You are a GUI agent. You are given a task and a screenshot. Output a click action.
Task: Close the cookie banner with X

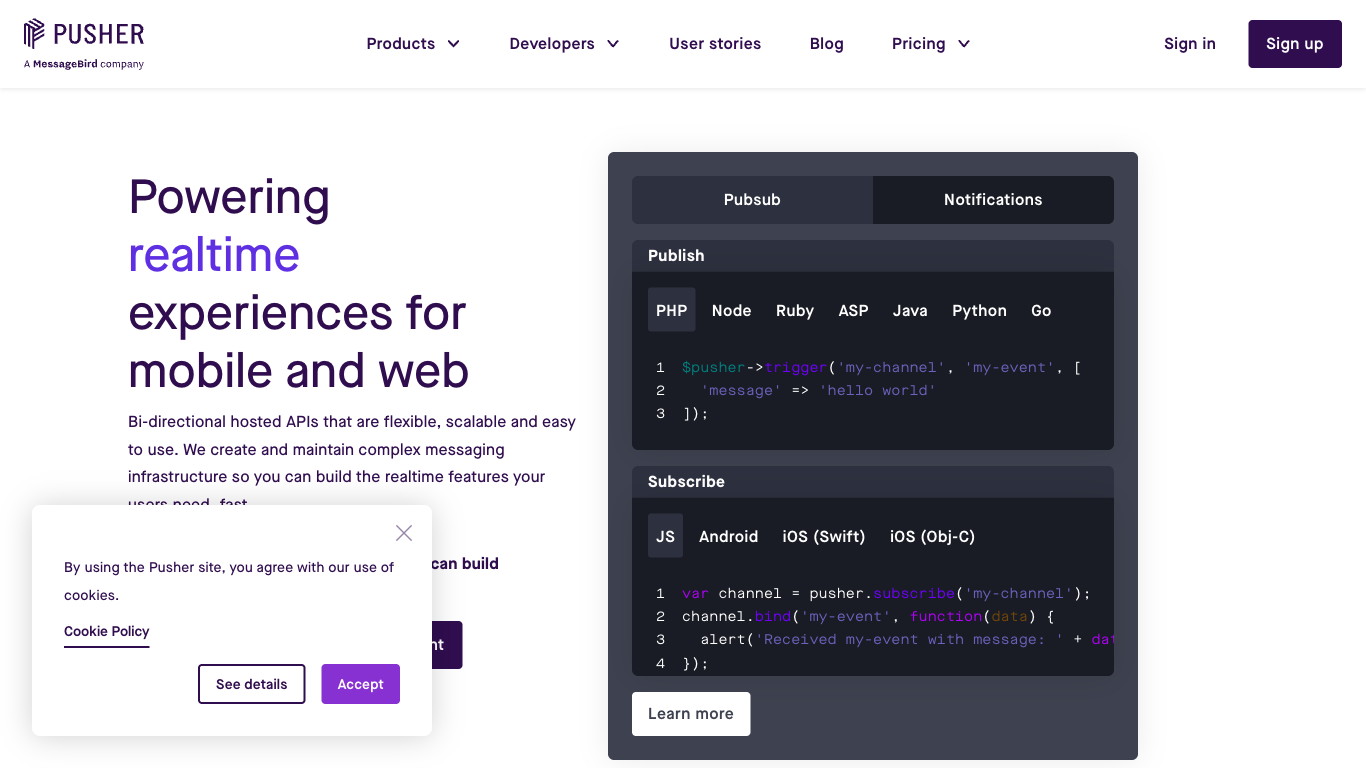click(x=404, y=533)
